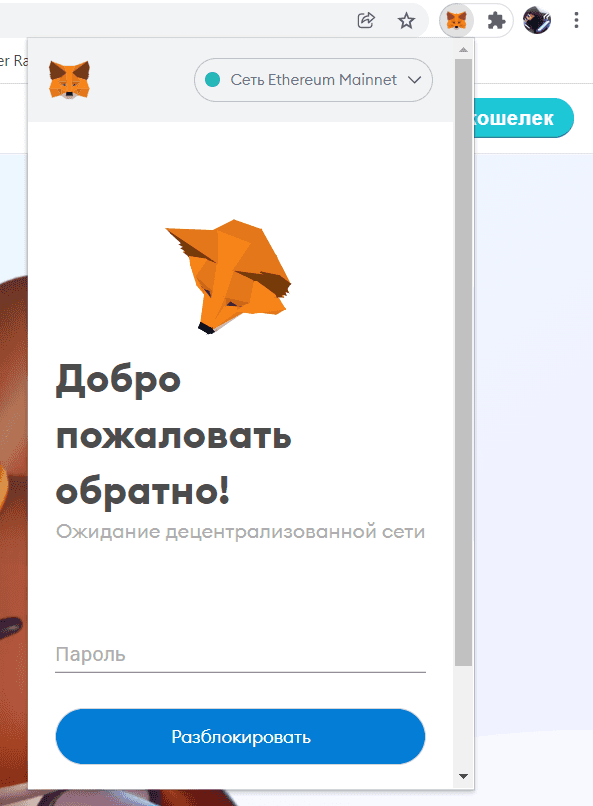
Task: Click the Добро пожаловать обратно! heading
Action: (174, 435)
